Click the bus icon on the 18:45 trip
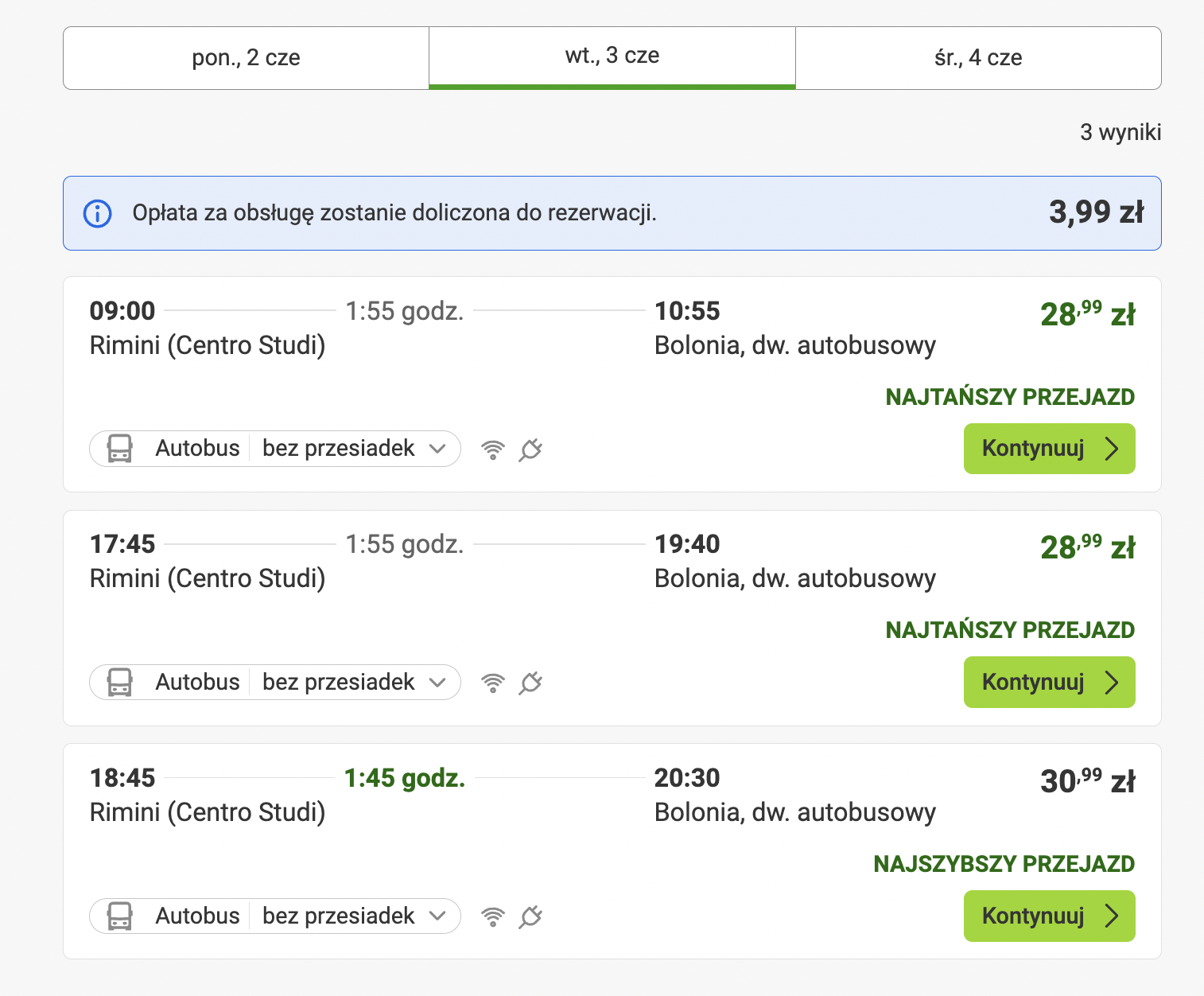Screen dimensions: 1204x996 click(x=120, y=916)
